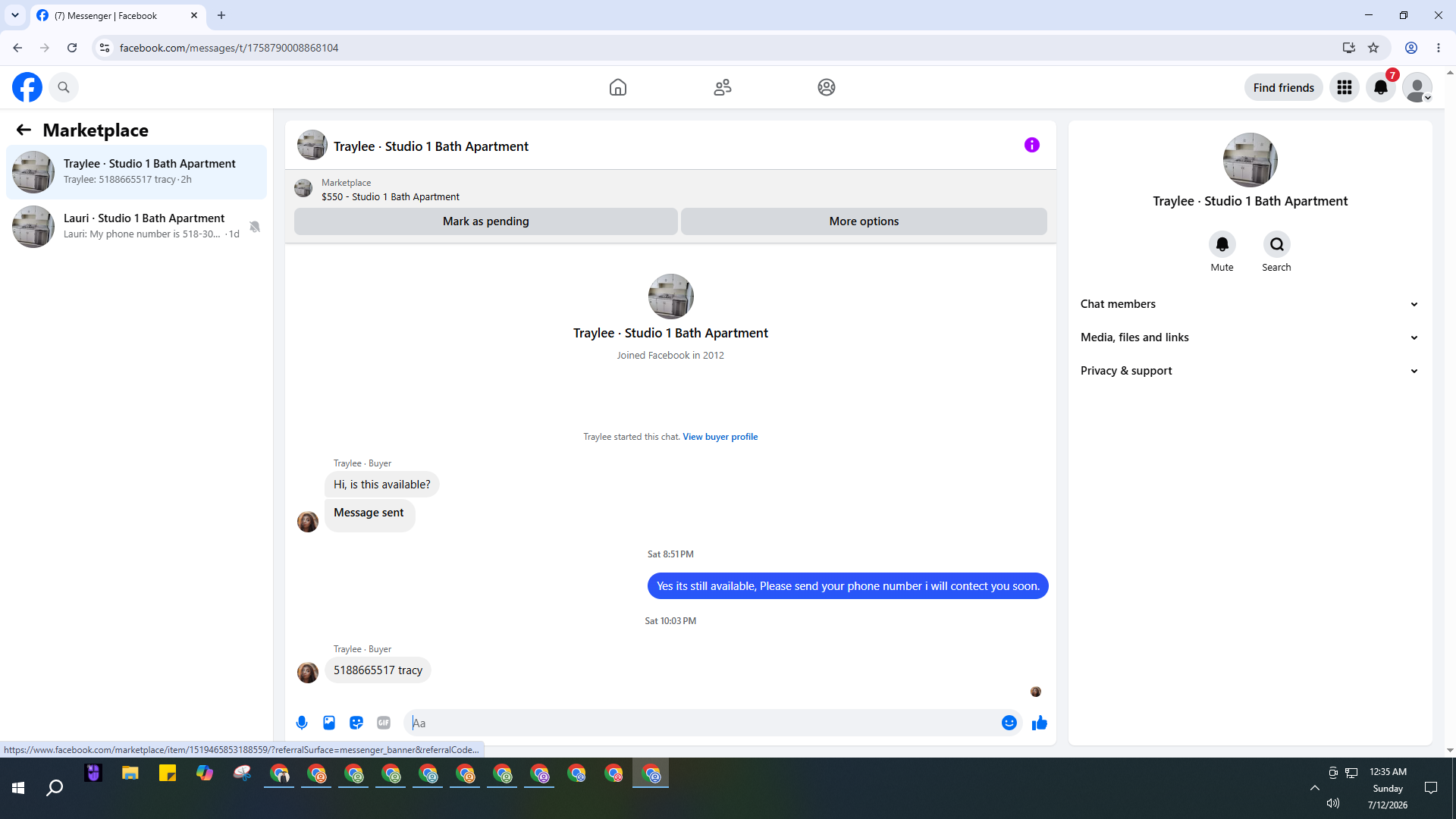Bookmark this page with the star icon
Screen dimensions: 1456x819
click(x=1373, y=48)
